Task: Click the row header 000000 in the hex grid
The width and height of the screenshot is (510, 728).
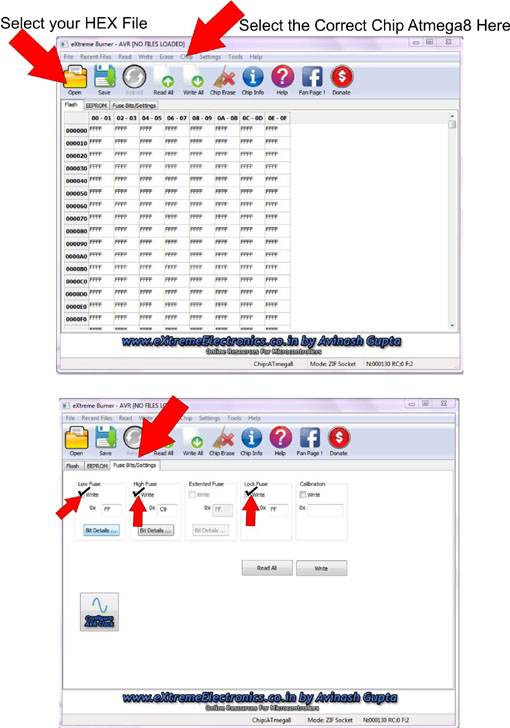Action: (x=76, y=131)
